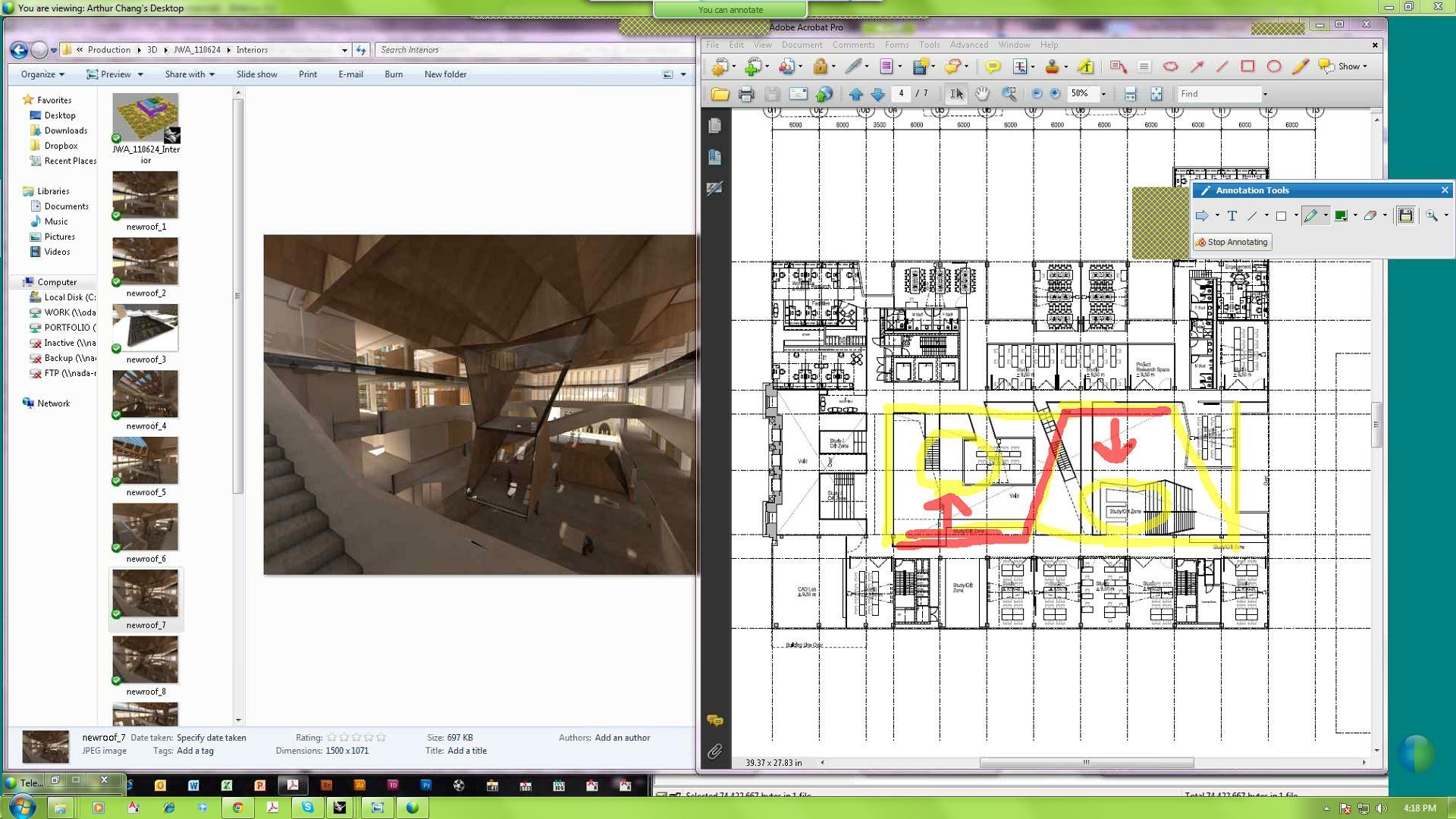Open Skype from the taskbar
The image size is (1456, 819).
[x=307, y=808]
